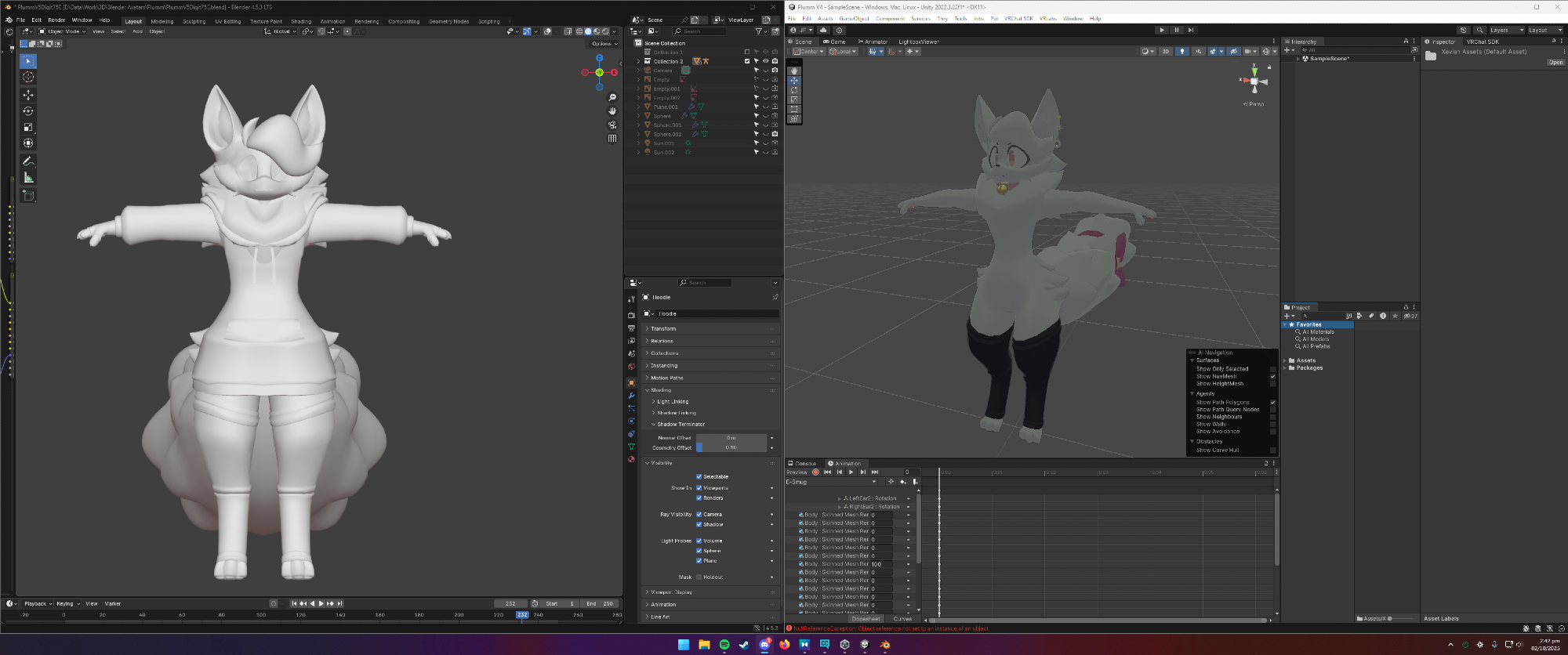Click Spotify icon in Windows taskbar
The height and width of the screenshot is (655, 1568).
pyautogui.click(x=724, y=645)
